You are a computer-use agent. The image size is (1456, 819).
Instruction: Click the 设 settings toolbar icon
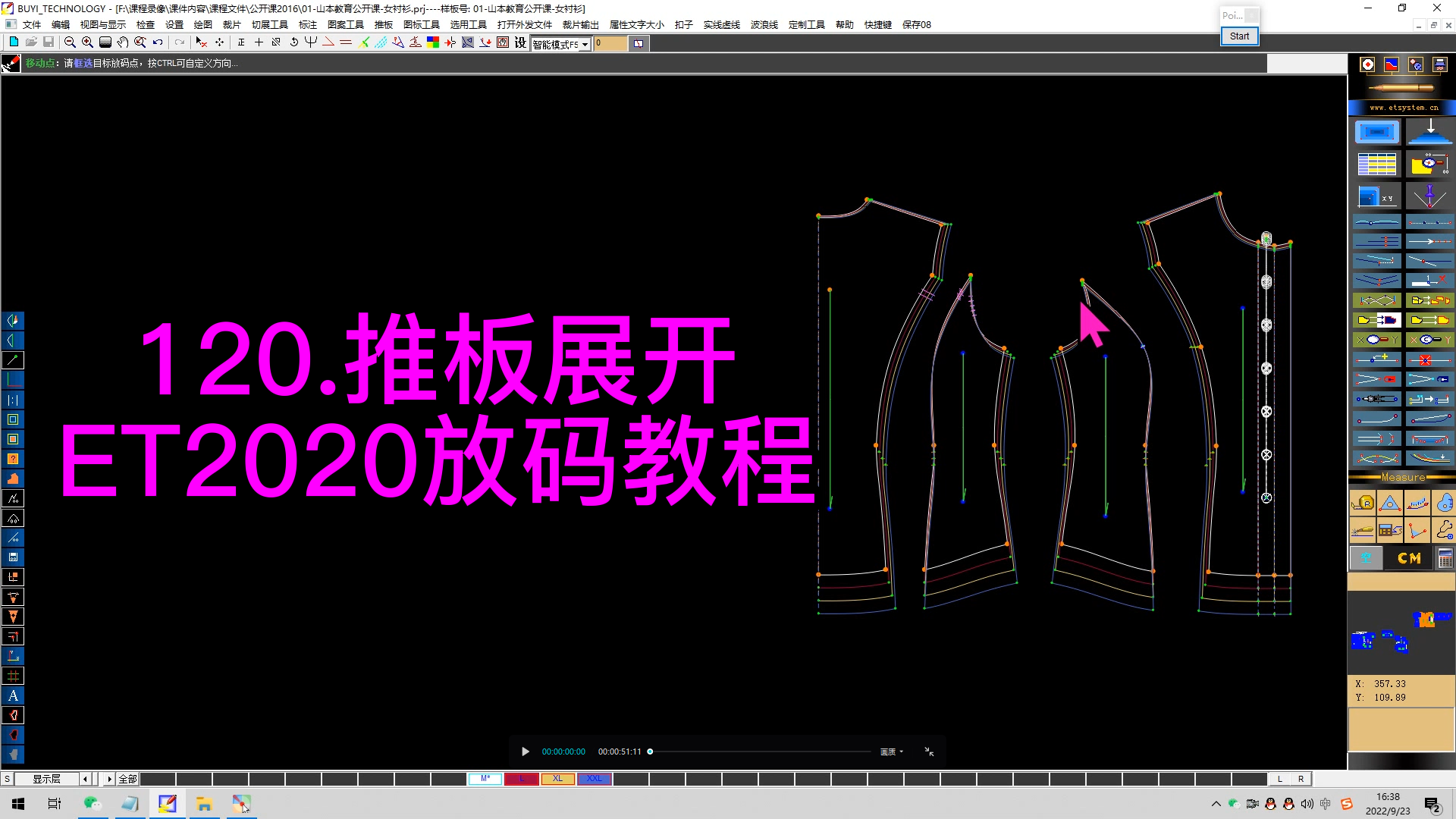pos(520,42)
